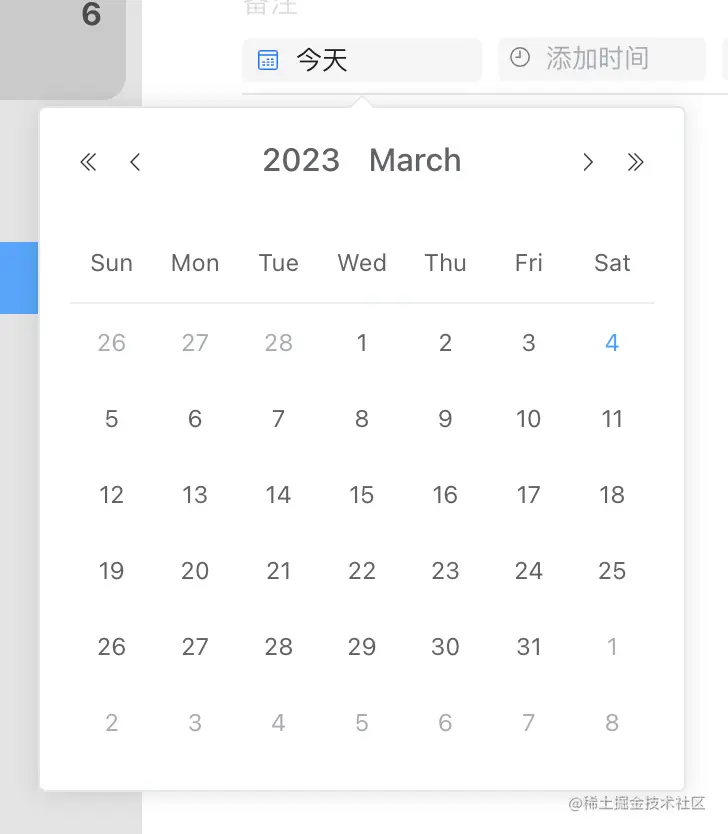728x834 pixels.
Task: Select March 12 in the calendar
Action: click(x=112, y=495)
